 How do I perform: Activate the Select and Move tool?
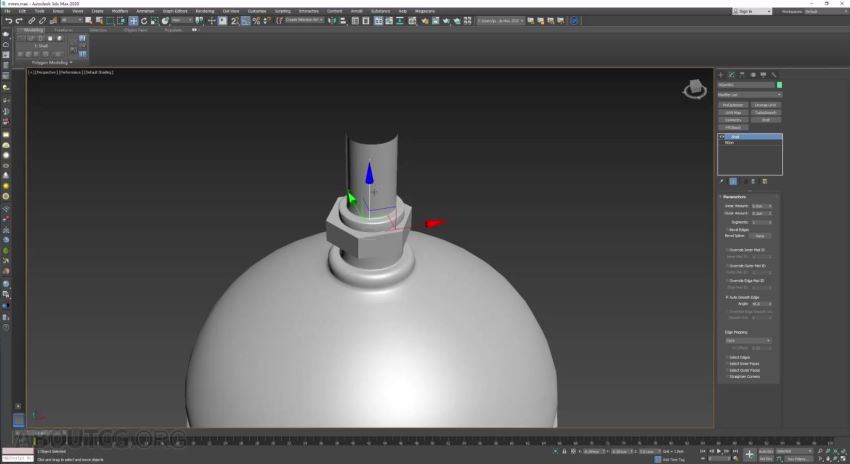[x=133, y=21]
